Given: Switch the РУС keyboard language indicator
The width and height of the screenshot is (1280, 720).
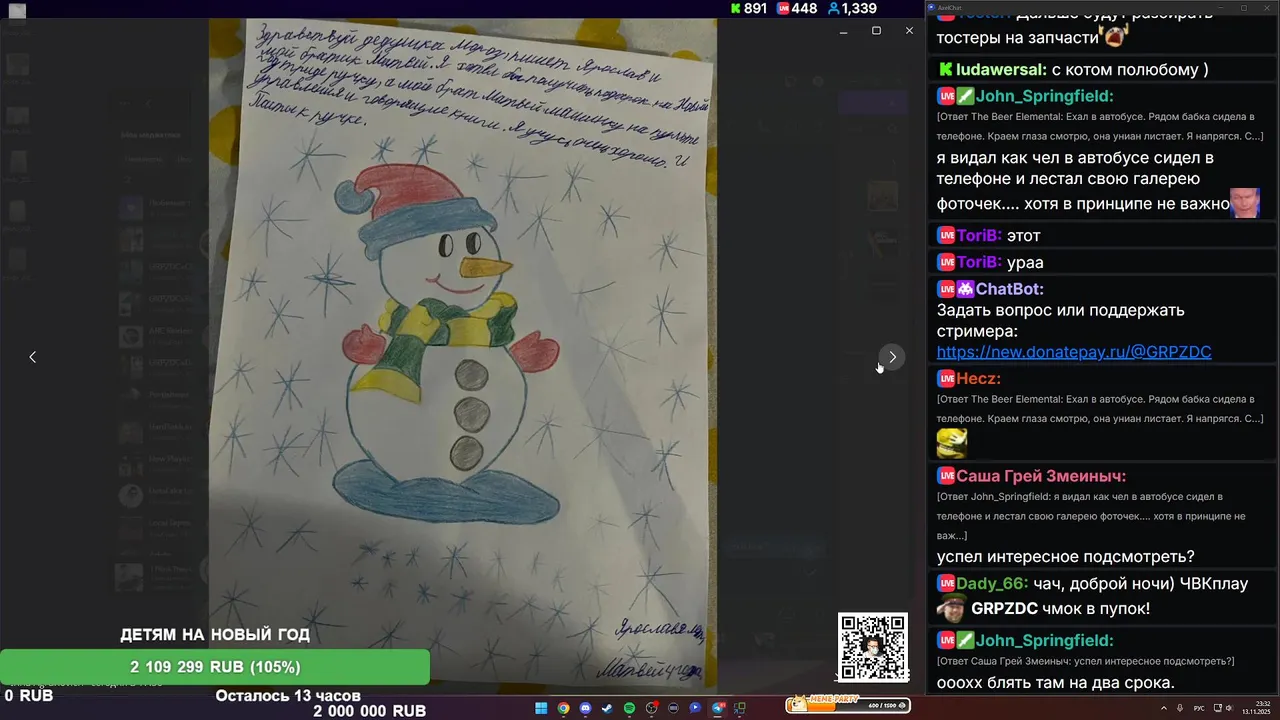Looking at the screenshot, I should 1199,708.
